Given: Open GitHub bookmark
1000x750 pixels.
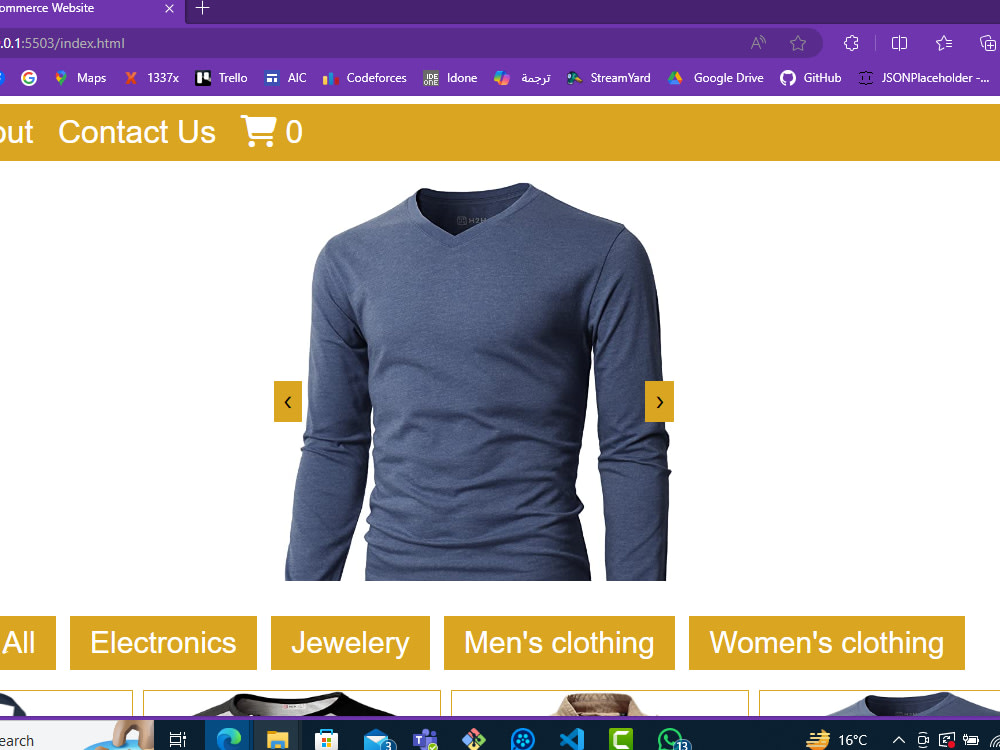Looking at the screenshot, I should (x=811, y=78).
